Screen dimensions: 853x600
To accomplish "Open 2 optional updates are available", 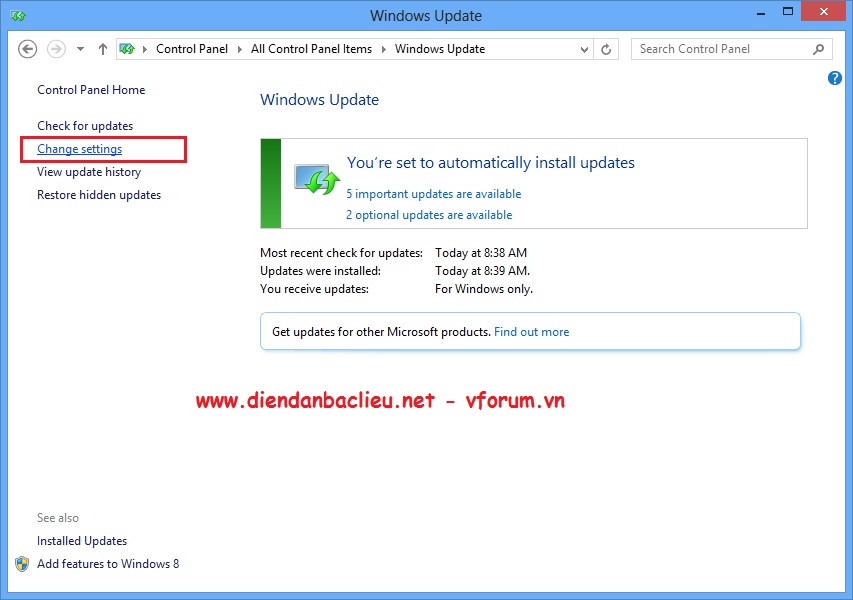I will pyautogui.click(x=429, y=215).
